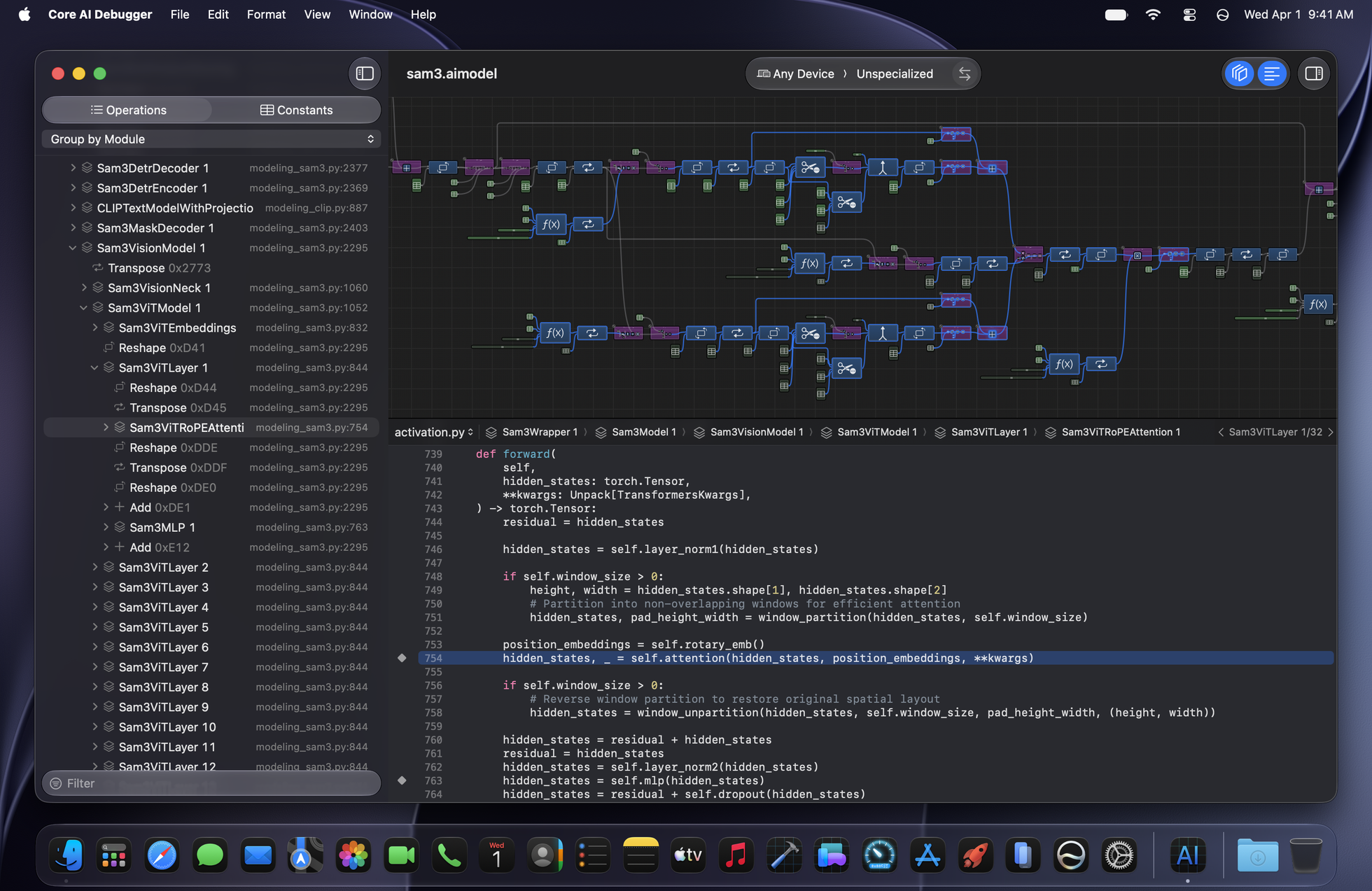Image resolution: width=1372 pixels, height=891 pixels.
Task: Open Finder from the Dock
Action: point(66,855)
